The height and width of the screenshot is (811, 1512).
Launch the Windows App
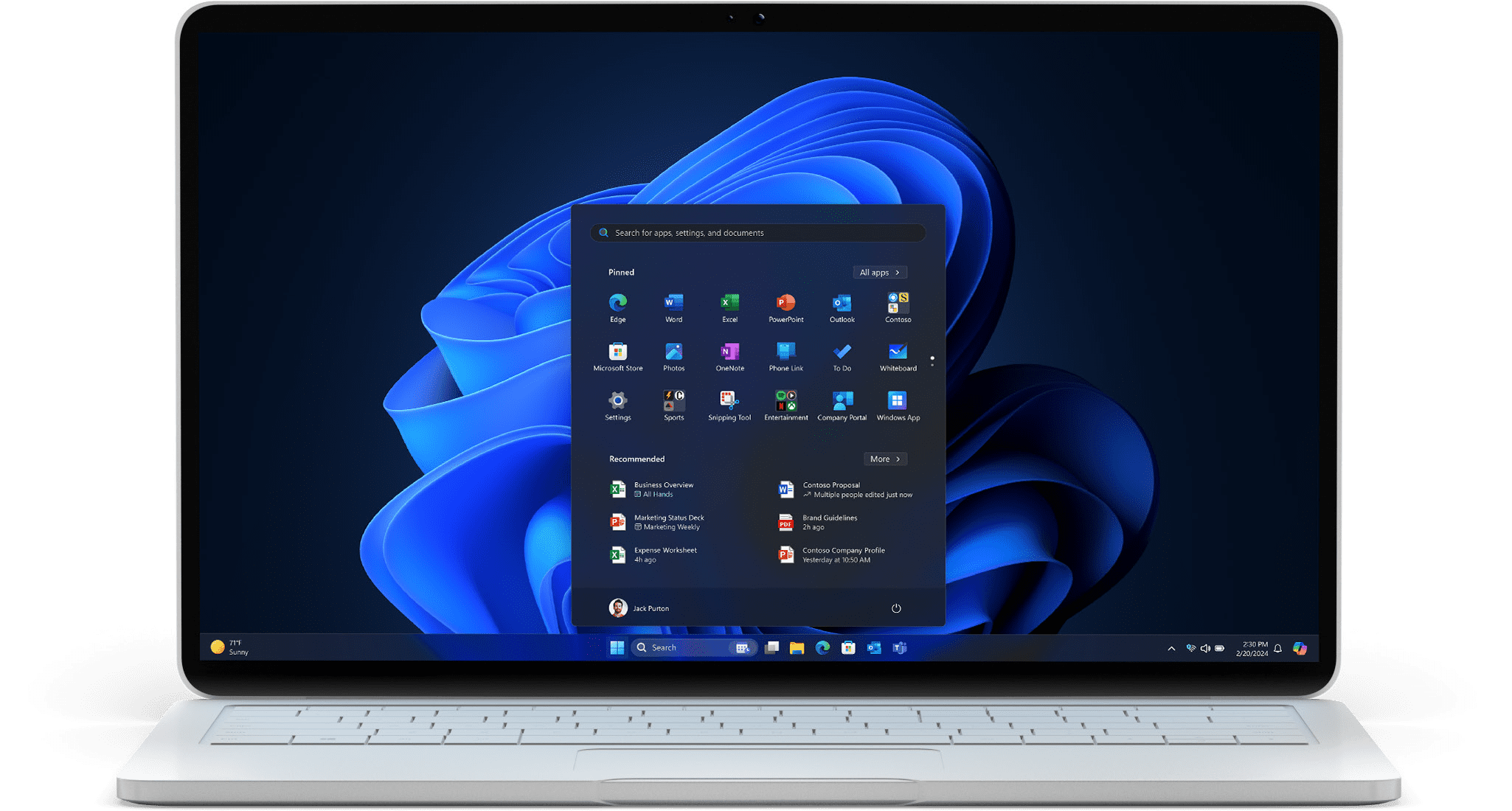click(898, 406)
